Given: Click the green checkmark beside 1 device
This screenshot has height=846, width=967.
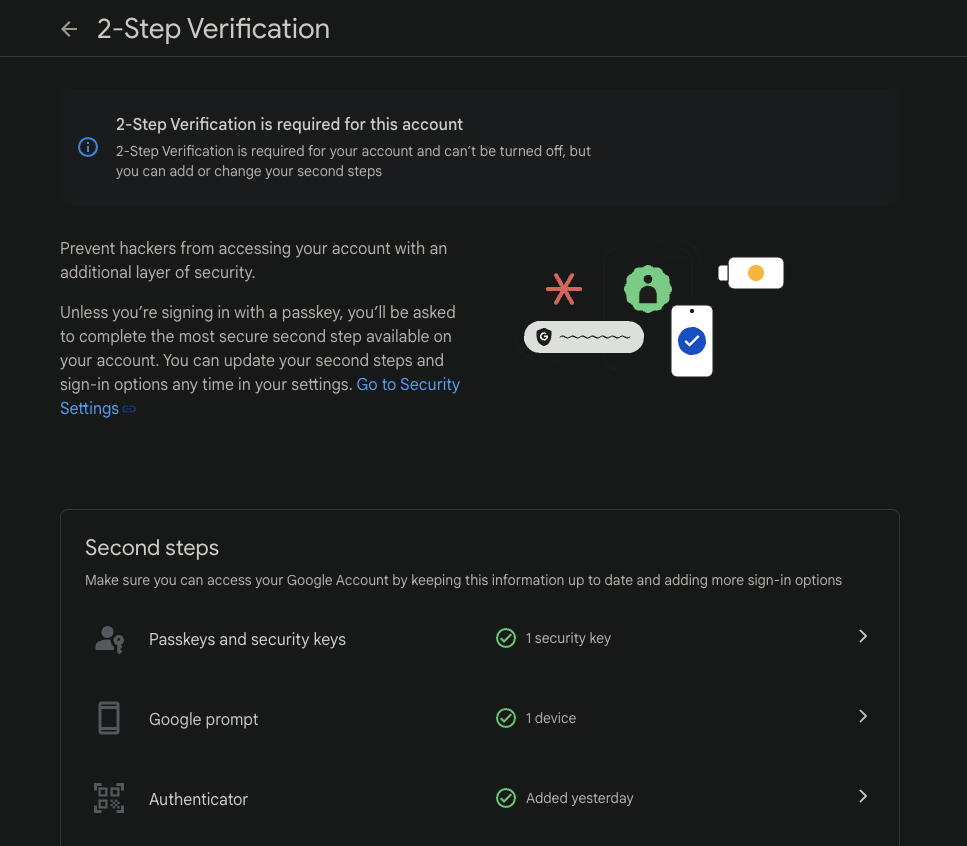Looking at the screenshot, I should 506,718.
